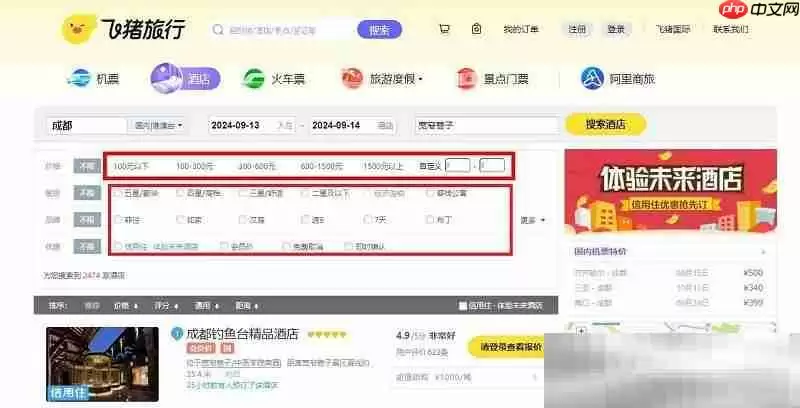The width and height of the screenshot is (800, 408).
Task: Click the bag icon beside the cart
Action: click(477, 29)
